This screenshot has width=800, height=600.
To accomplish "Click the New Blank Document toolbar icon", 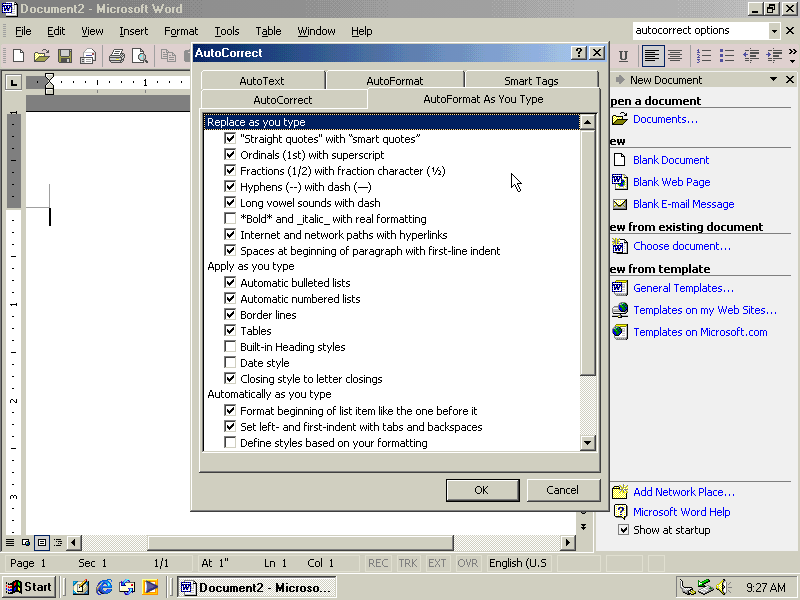I will coord(18,56).
